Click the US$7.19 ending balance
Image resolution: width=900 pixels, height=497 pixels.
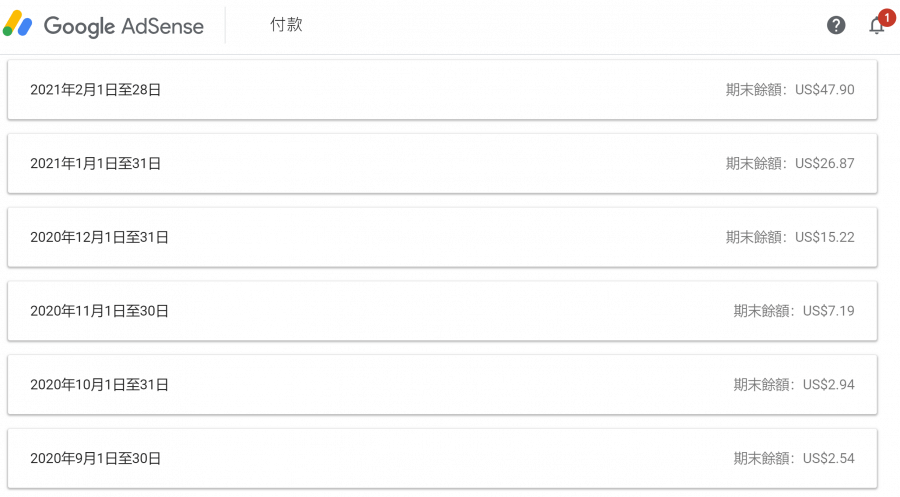coord(828,311)
